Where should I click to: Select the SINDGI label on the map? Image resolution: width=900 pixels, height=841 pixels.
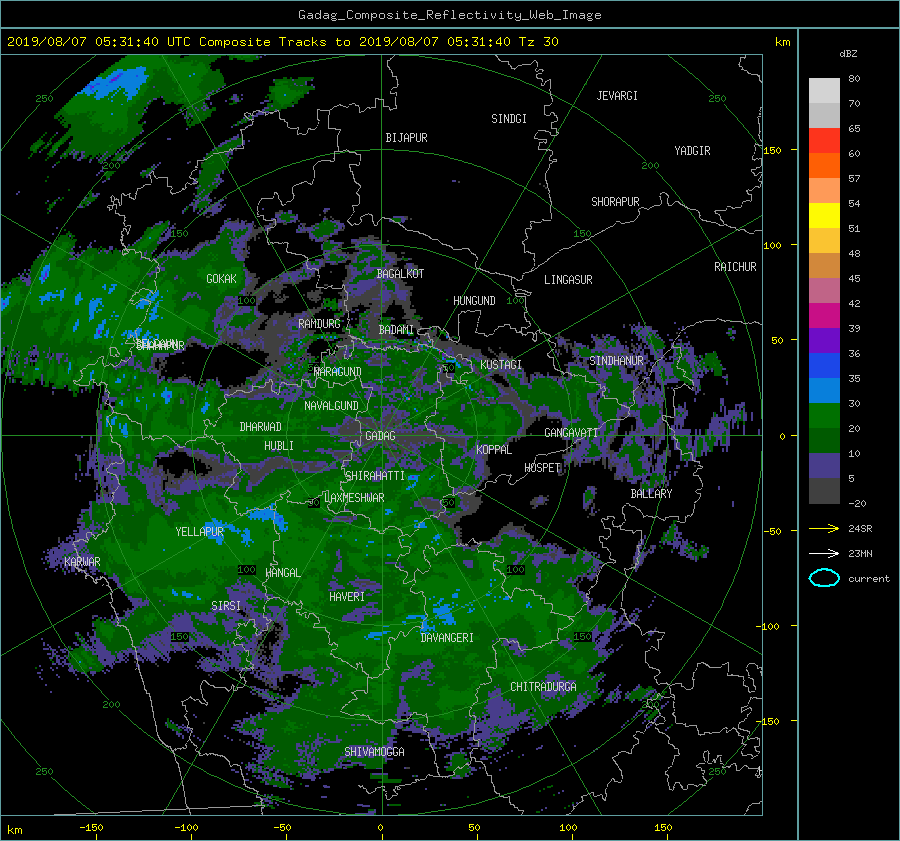(509, 119)
